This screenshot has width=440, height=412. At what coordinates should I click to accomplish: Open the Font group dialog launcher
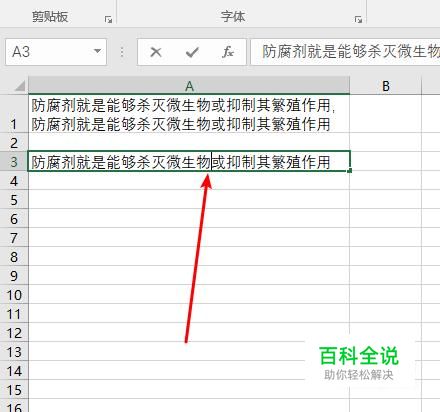click(358, 20)
